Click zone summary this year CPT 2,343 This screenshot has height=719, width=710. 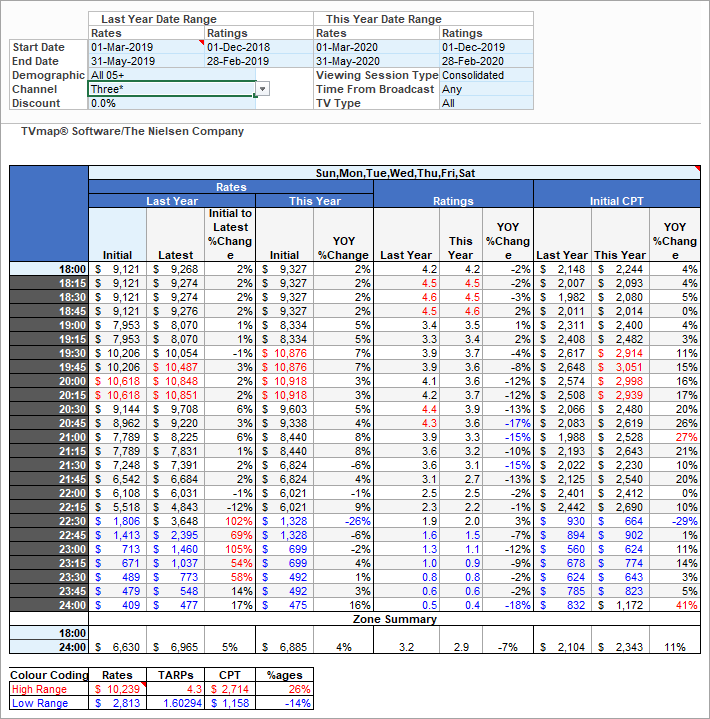tap(620, 647)
